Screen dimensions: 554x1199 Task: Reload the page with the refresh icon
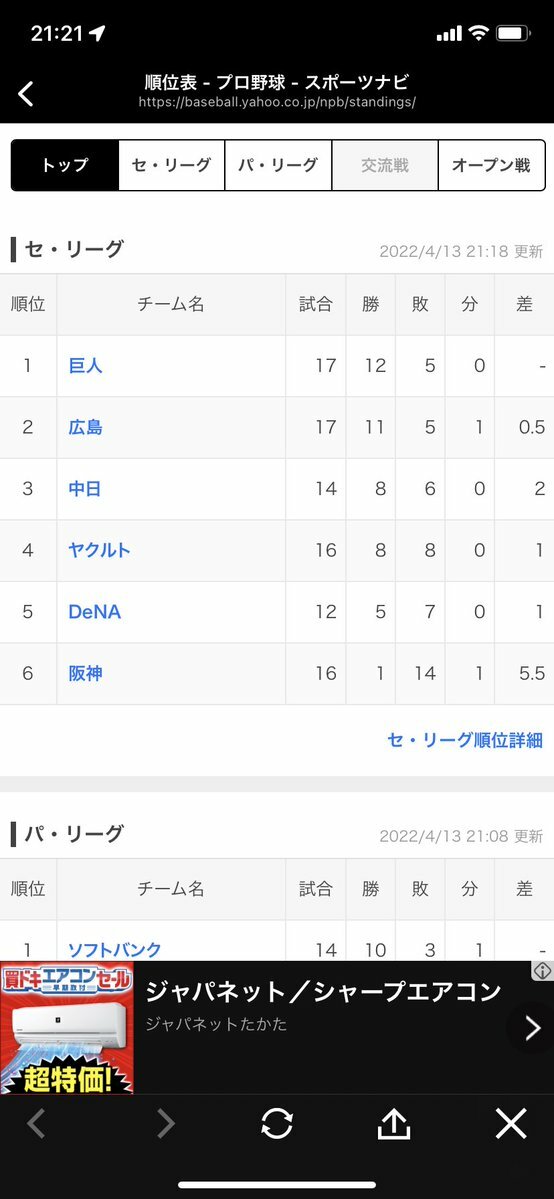pos(276,1124)
